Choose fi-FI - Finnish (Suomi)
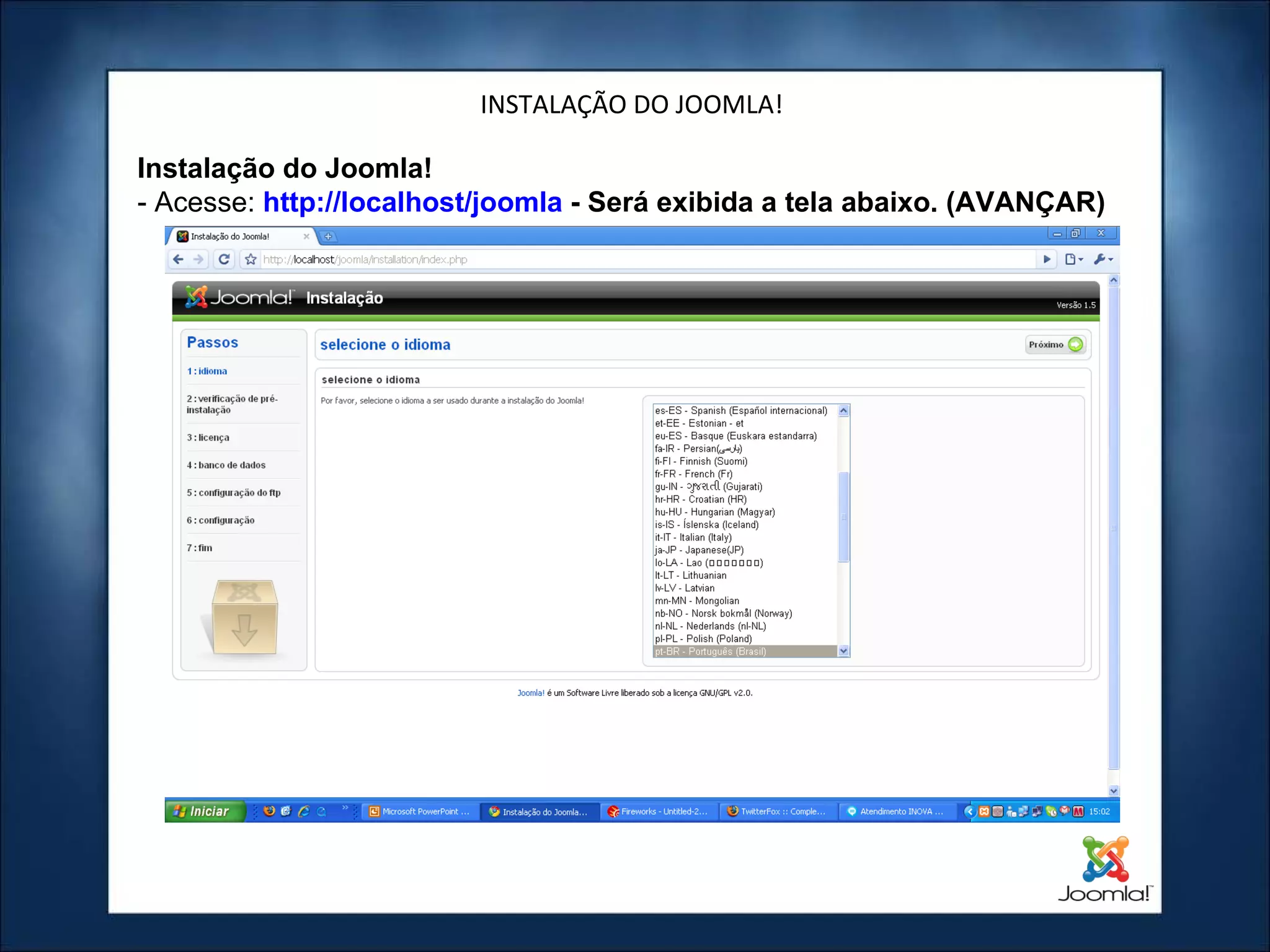 coord(745,462)
